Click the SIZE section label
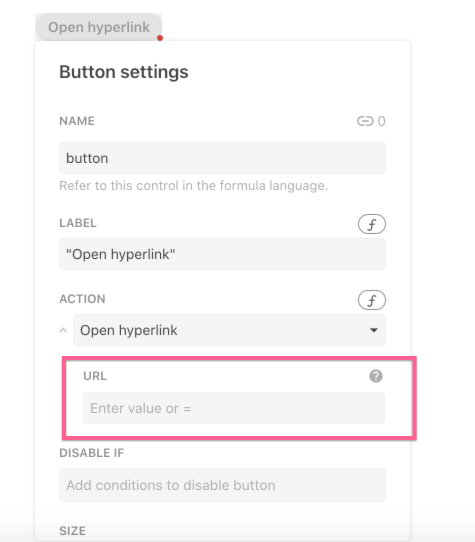 72,531
